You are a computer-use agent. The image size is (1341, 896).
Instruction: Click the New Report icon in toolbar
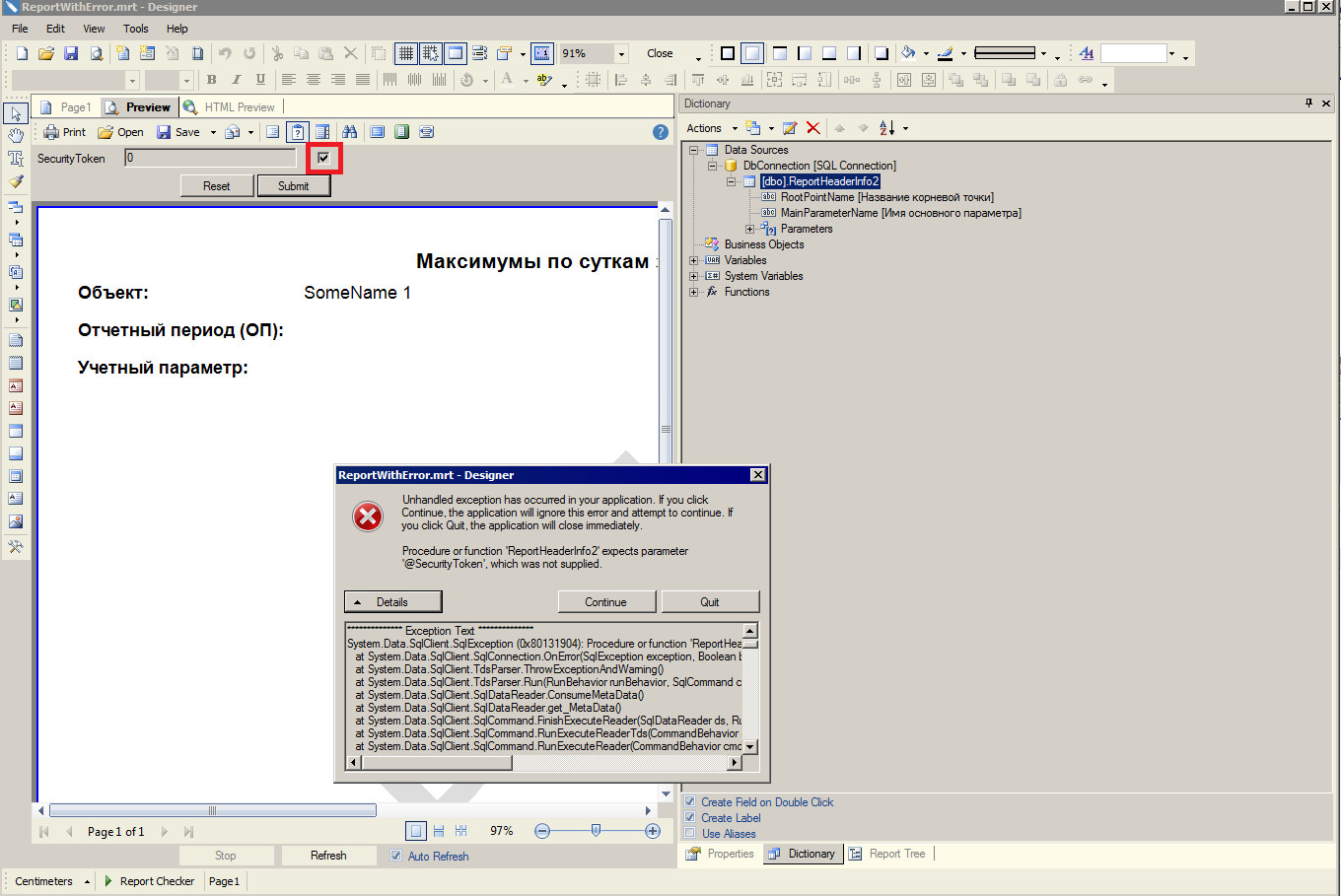pyautogui.click(x=22, y=53)
